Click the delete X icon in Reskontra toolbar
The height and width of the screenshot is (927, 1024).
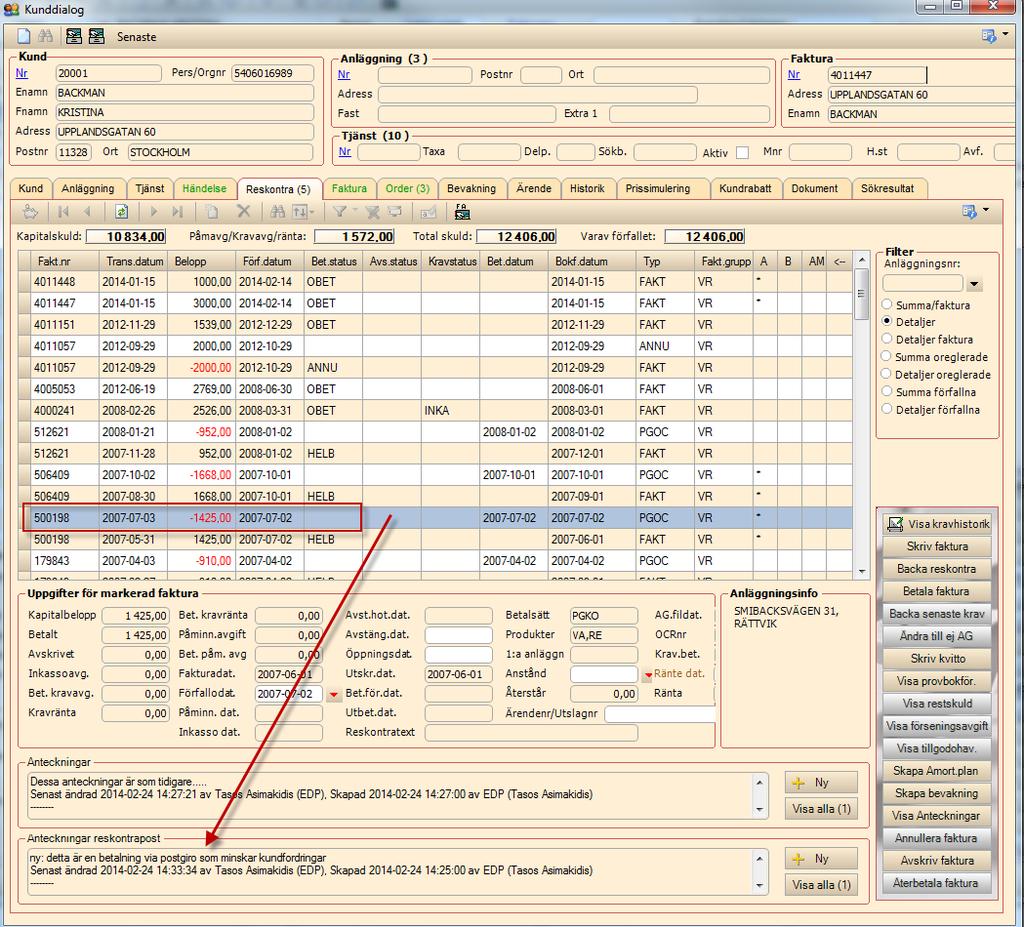244,211
